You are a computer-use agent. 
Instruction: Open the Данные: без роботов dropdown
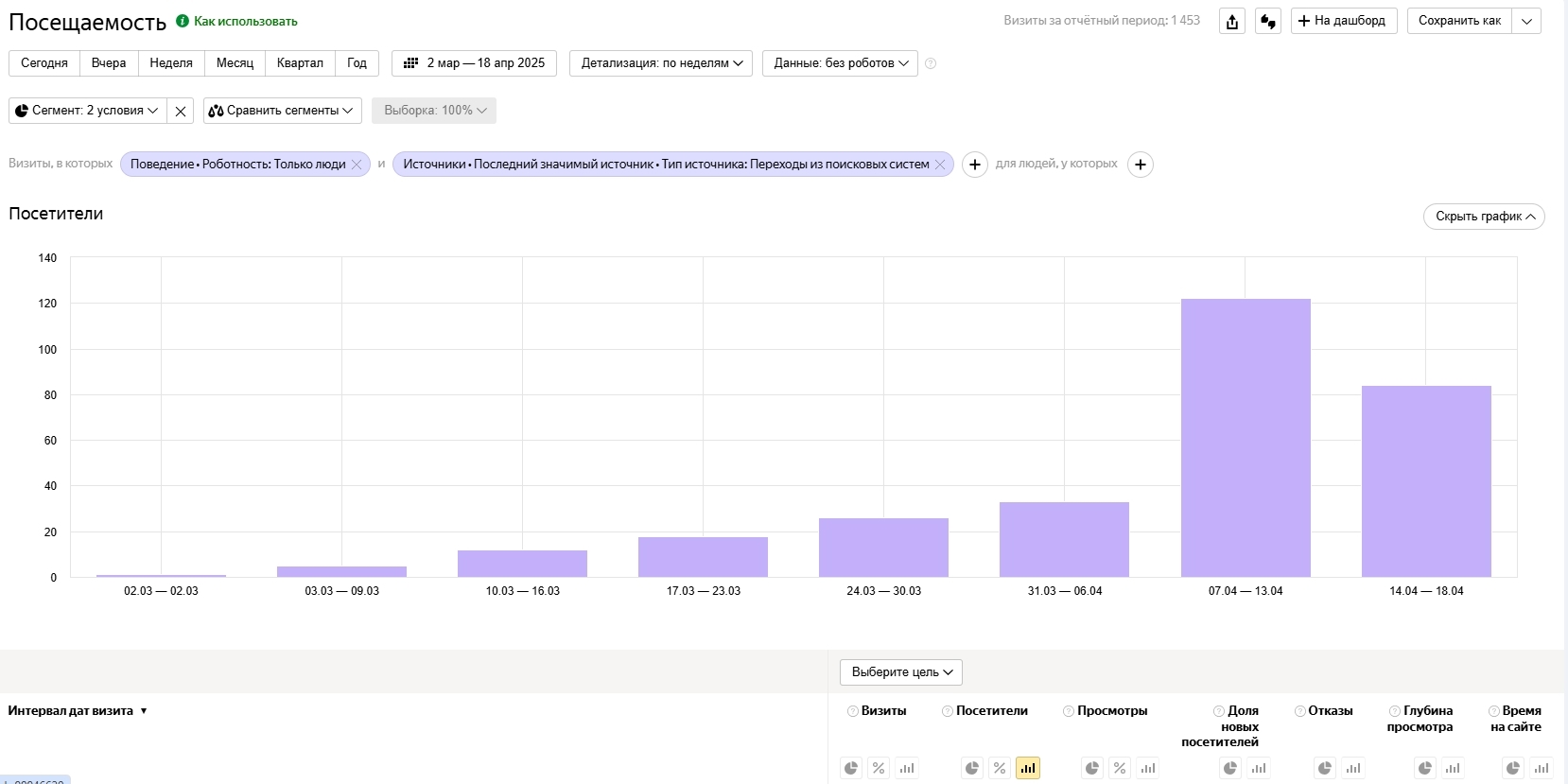840,63
